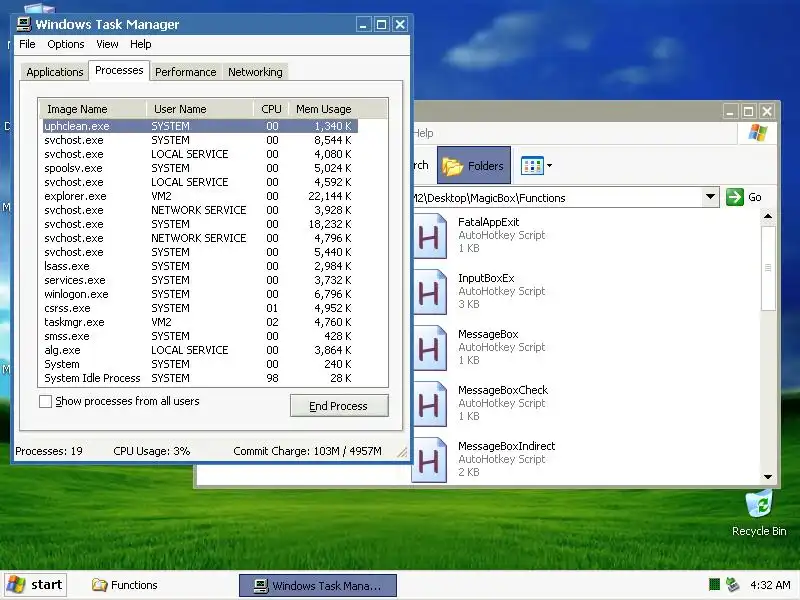Open the Views icon in Explorer toolbar
This screenshot has height=600, width=800.
(532, 166)
